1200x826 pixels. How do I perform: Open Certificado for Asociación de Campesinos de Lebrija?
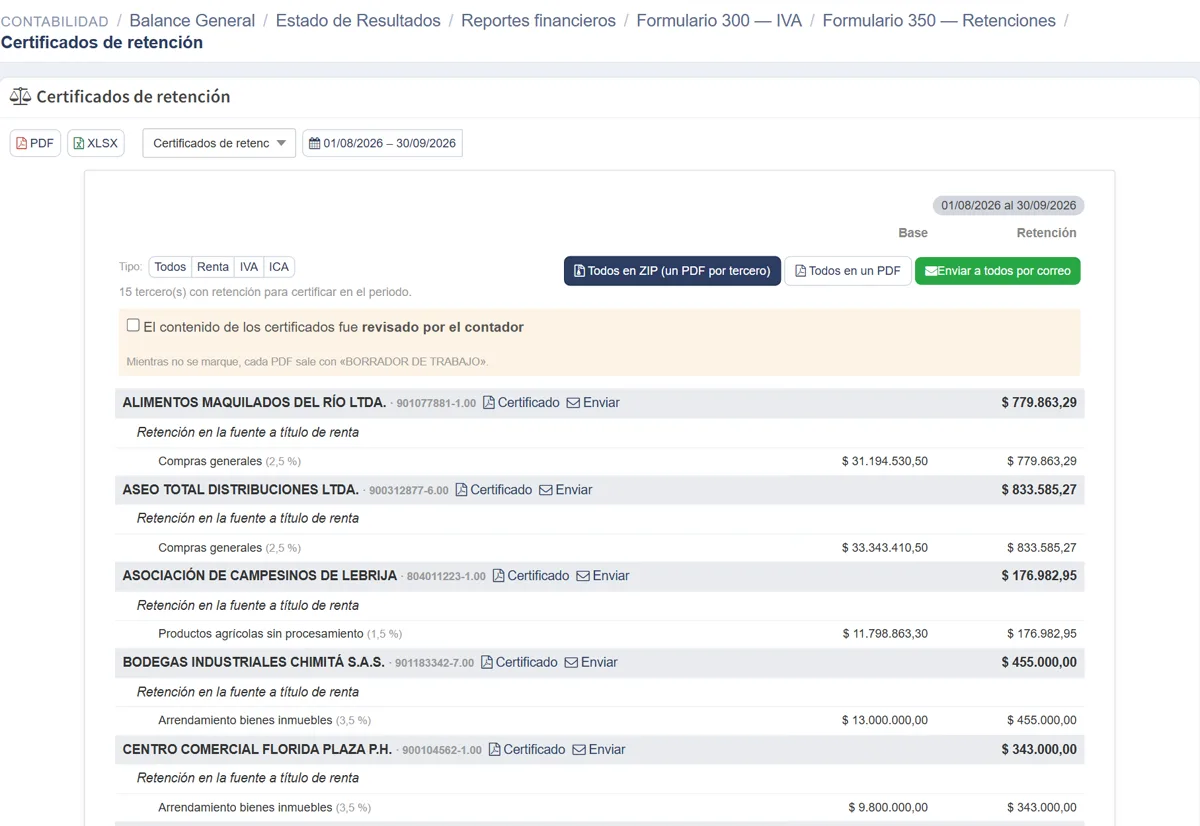pyautogui.click(x=531, y=576)
